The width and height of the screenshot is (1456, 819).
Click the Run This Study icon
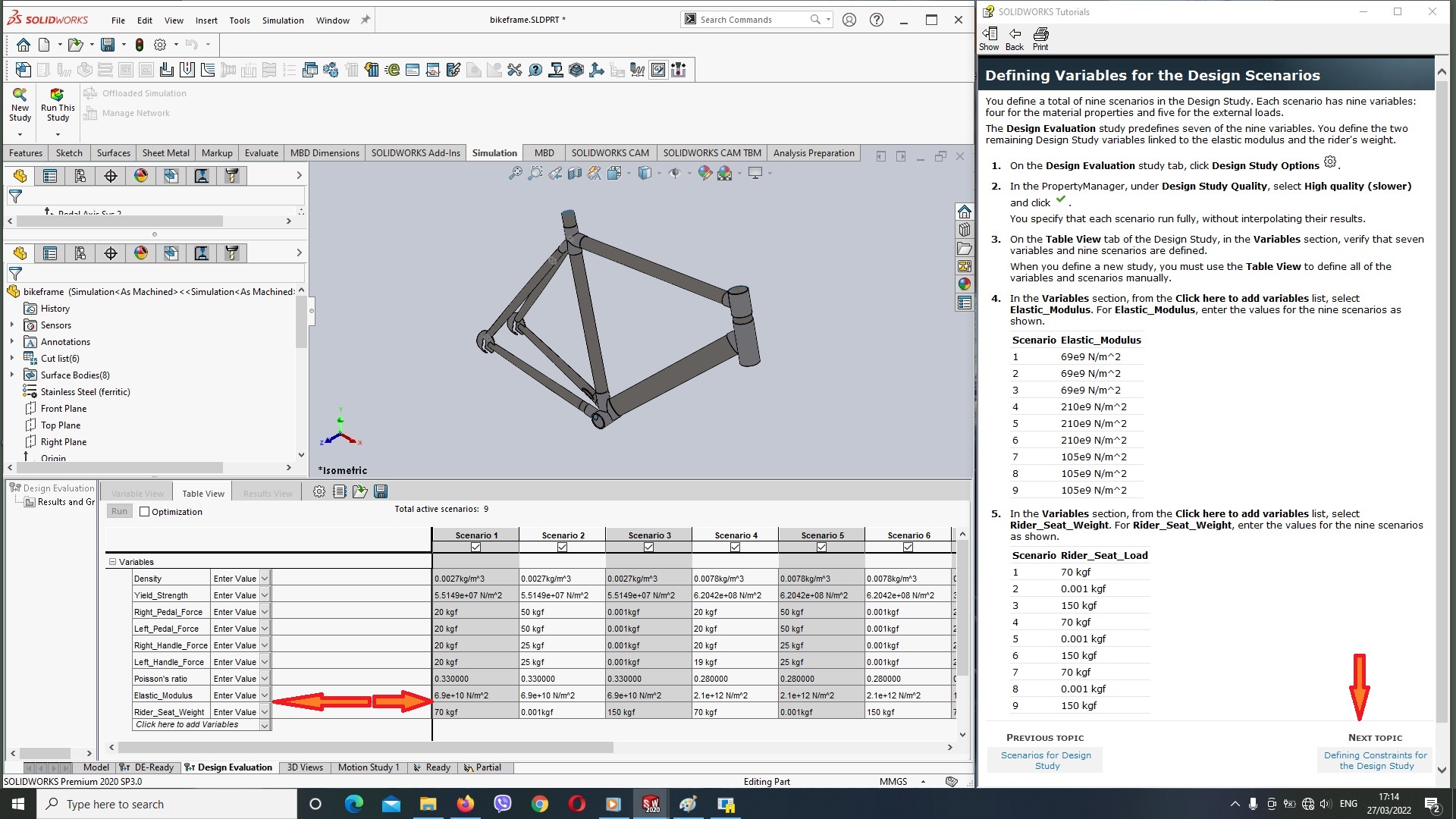point(58,104)
